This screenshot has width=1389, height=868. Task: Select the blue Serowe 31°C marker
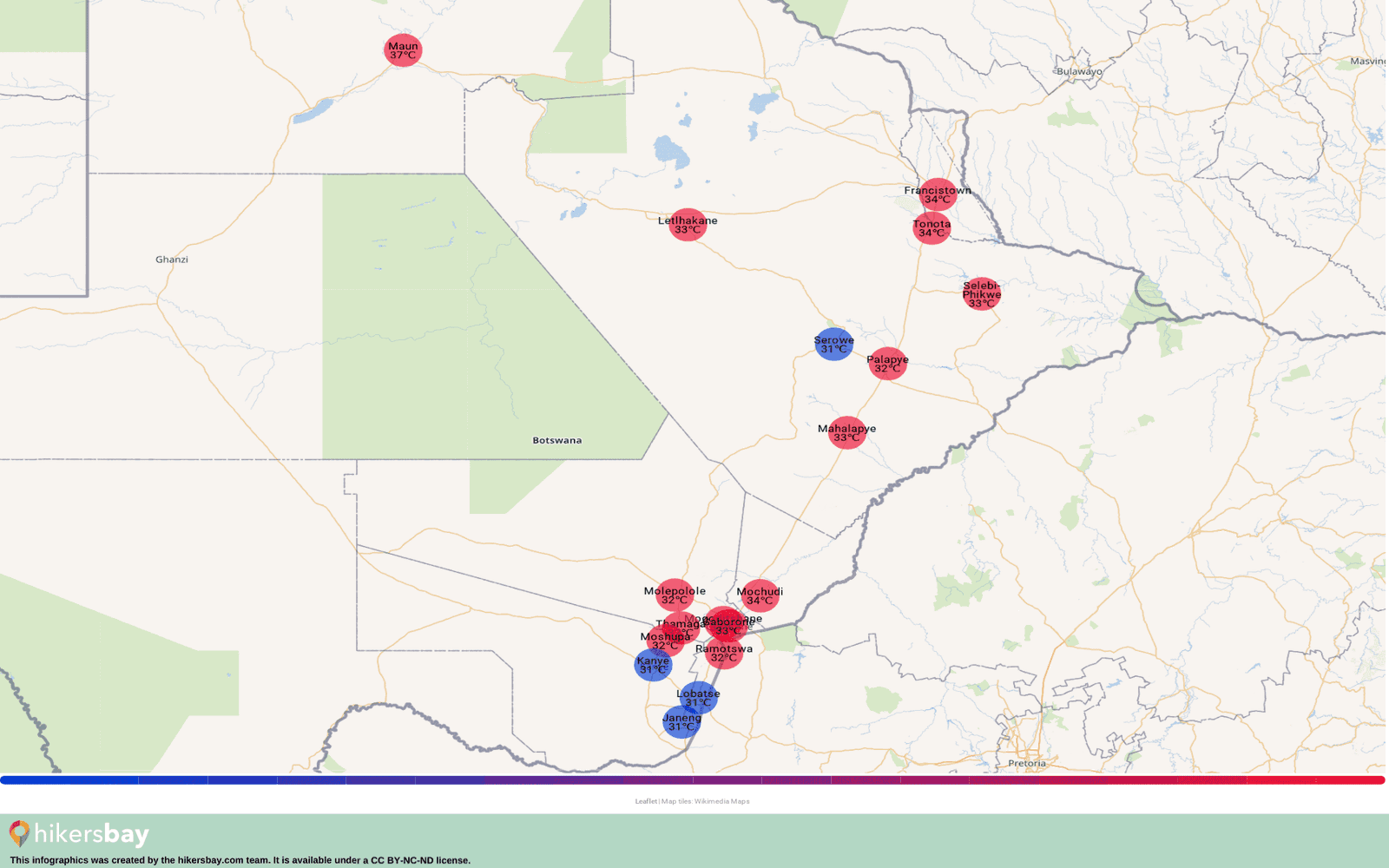(833, 344)
